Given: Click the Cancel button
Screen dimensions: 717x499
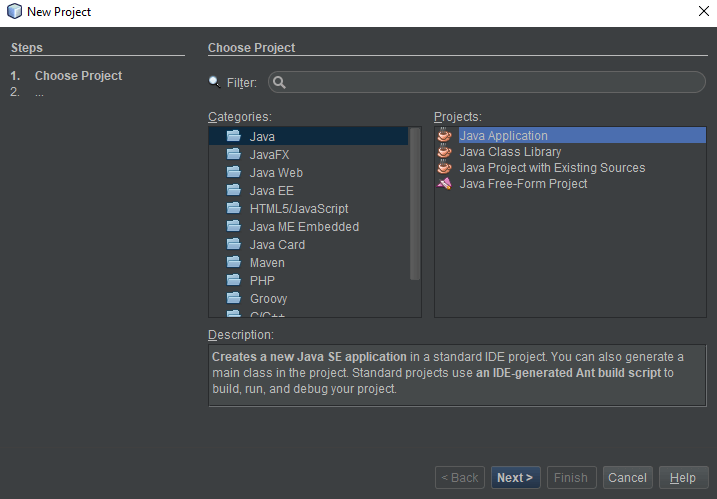Looking at the screenshot, I should coord(627,478).
